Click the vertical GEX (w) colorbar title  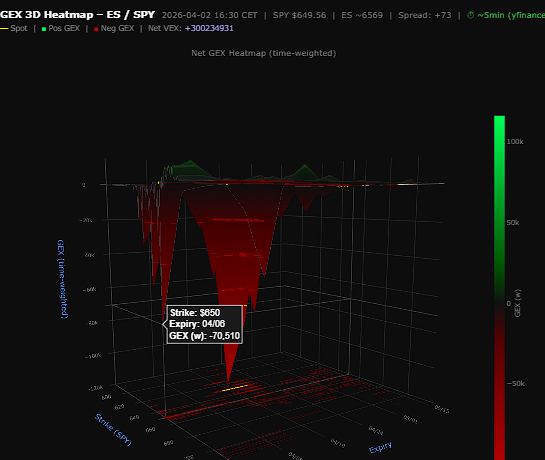point(518,303)
